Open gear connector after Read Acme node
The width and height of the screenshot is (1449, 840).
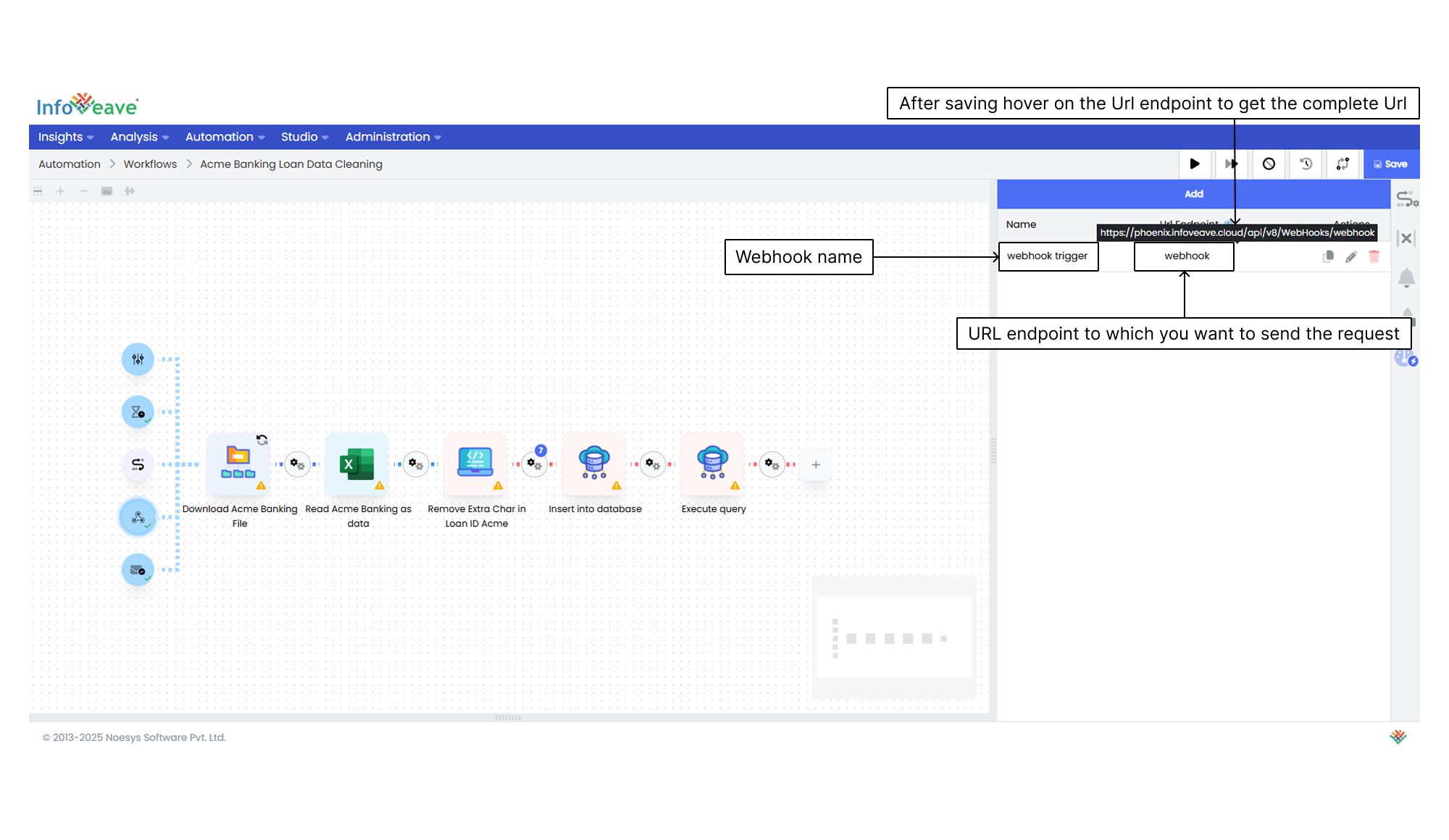point(416,464)
